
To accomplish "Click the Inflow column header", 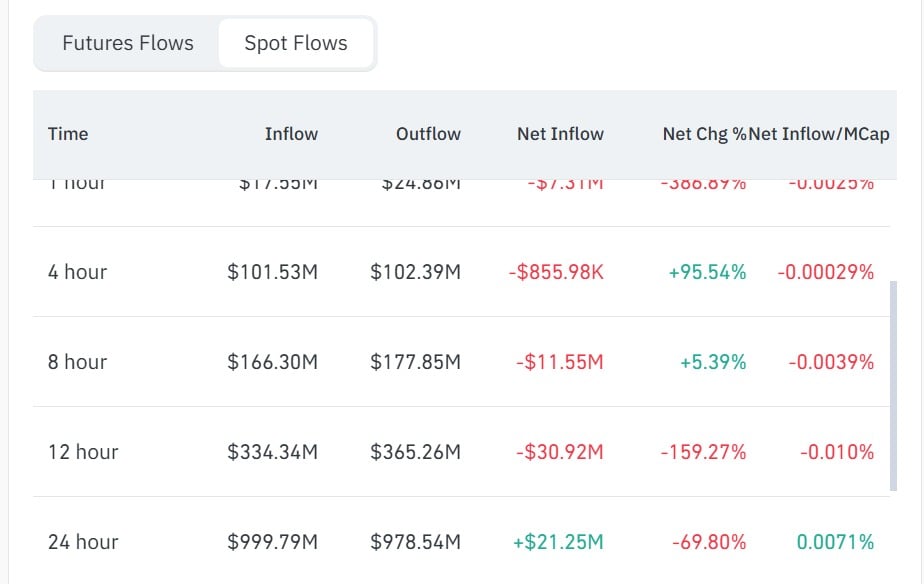I will tap(291, 134).
